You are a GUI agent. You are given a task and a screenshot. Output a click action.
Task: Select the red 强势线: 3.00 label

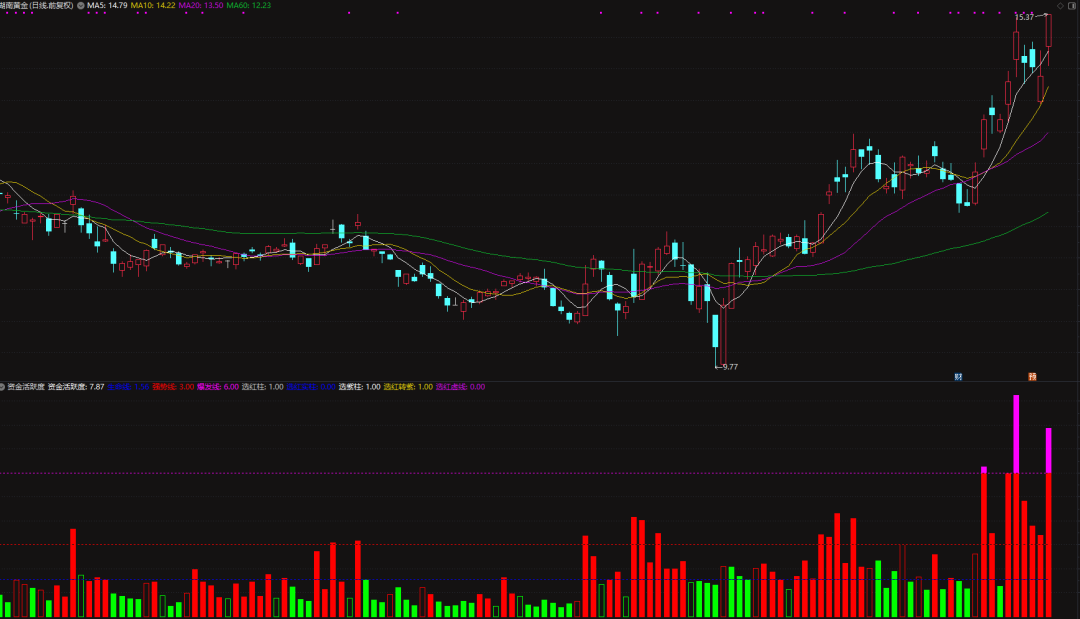(172, 386)
